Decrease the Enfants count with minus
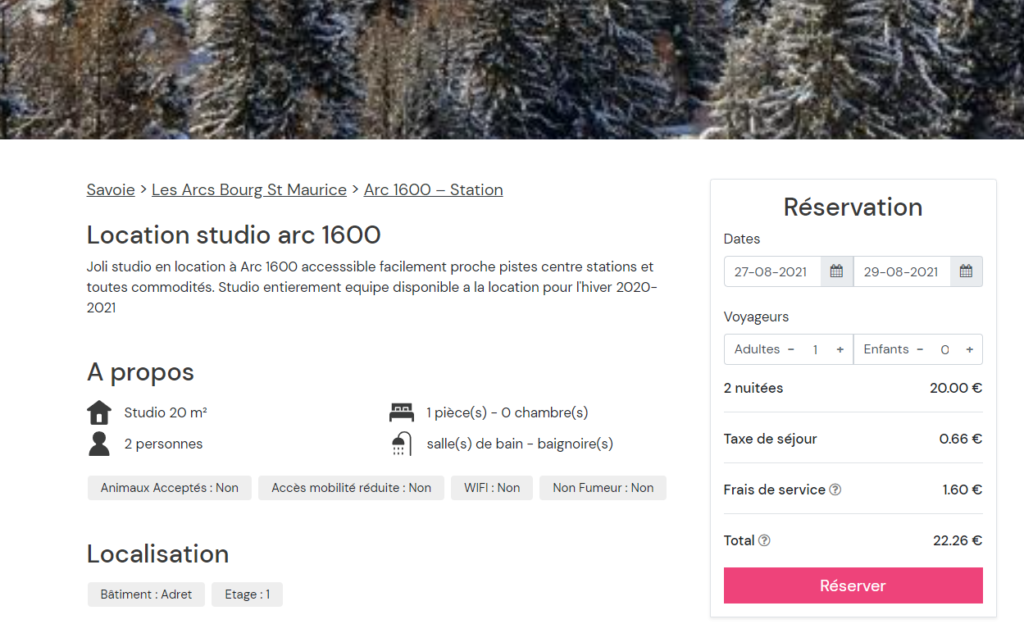The width and height of the screenshot is (1024, 624). click(920, 350)
